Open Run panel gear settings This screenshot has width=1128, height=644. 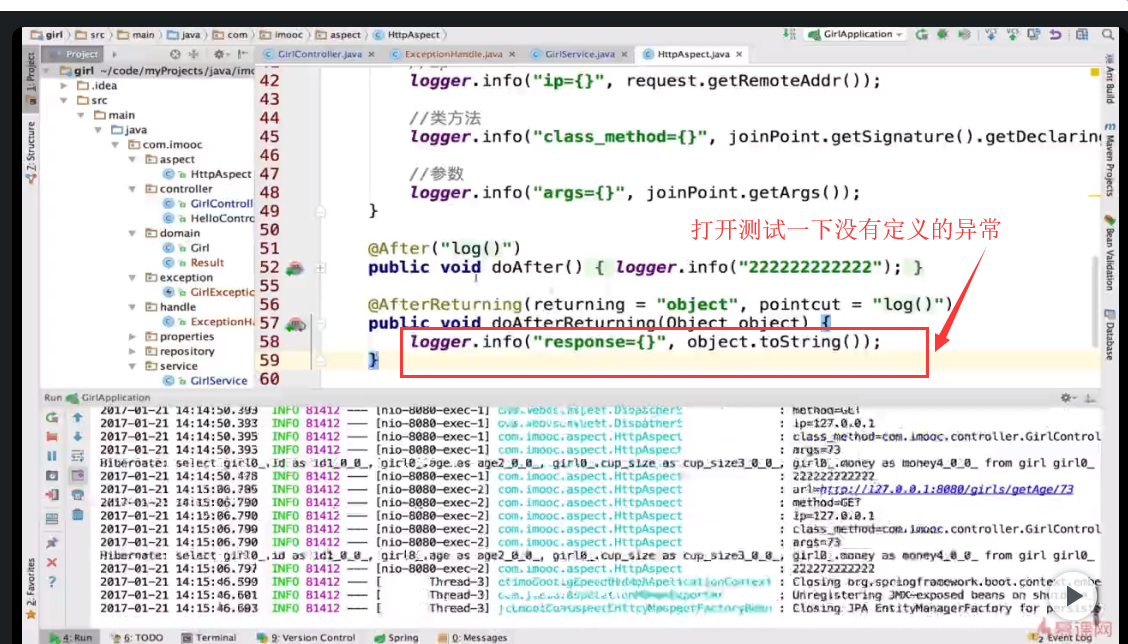[x=1066, y=398]
